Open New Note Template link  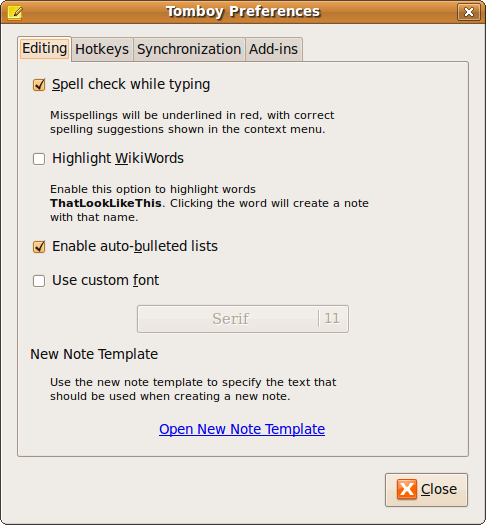pyautogui.click(x=242, y=429)
